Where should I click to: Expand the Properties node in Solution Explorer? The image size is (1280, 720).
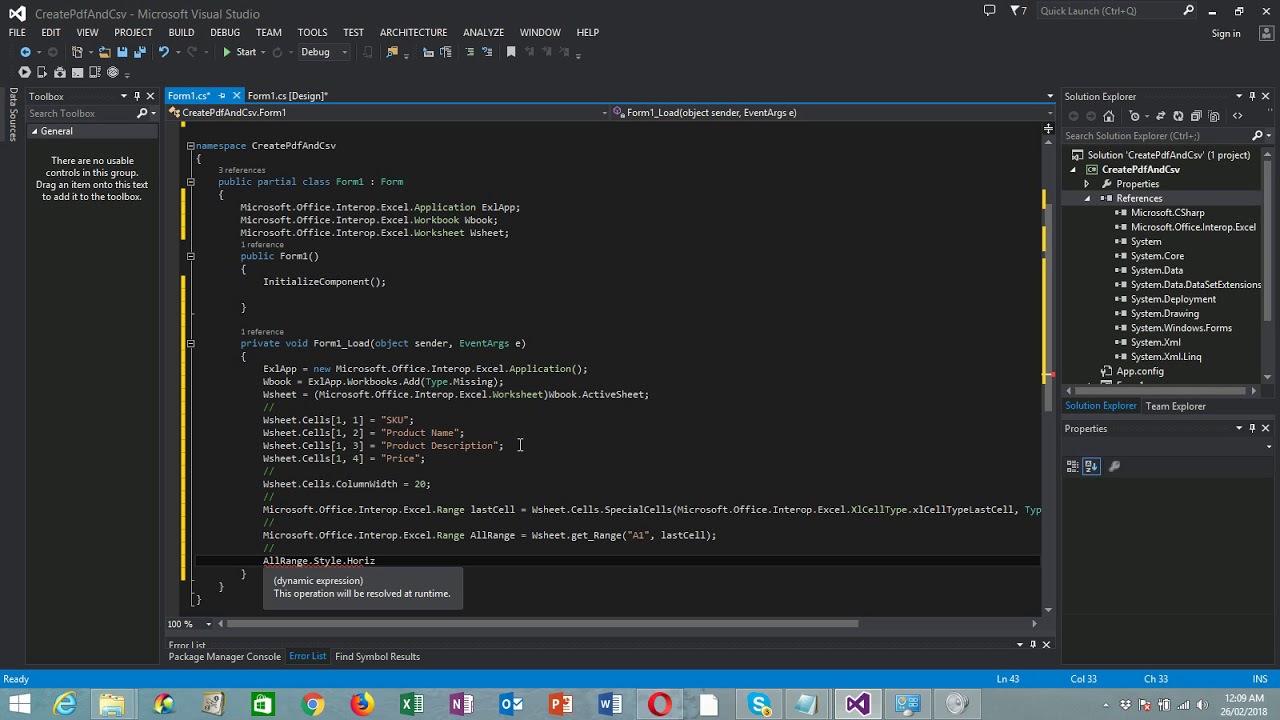[1087, 184]
